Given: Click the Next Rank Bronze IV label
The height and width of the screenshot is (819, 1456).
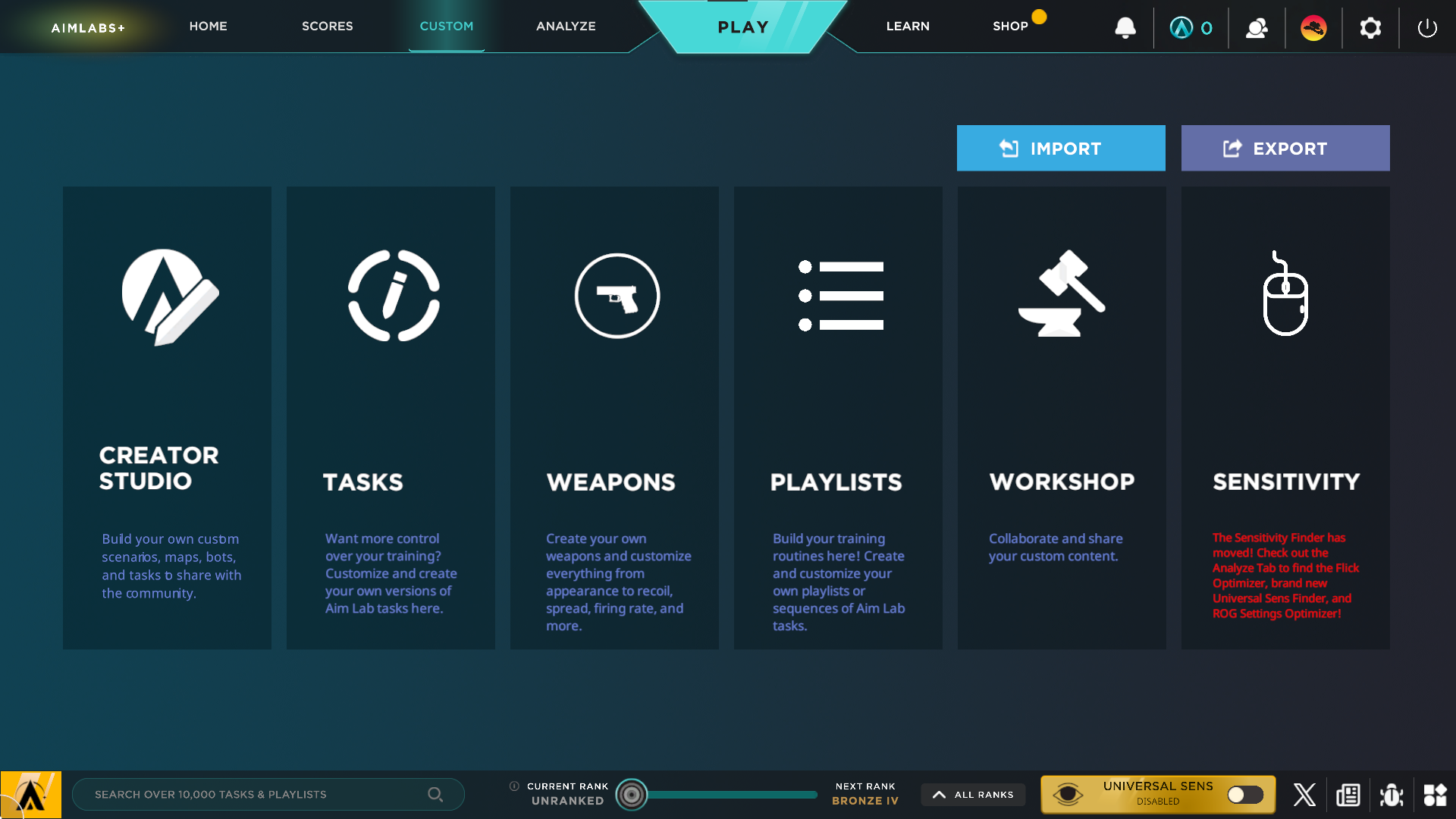Looking at the screenshot, I should (865, 793).
